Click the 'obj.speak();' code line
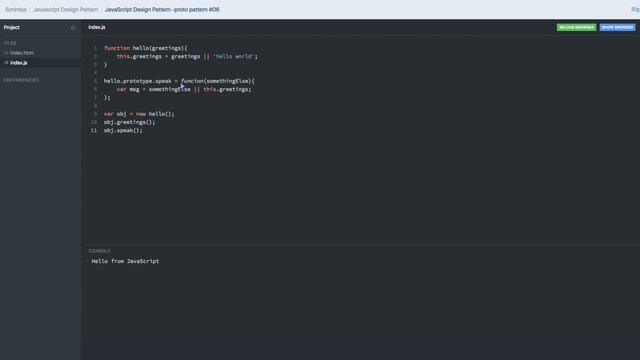 (x=123, y=131)
